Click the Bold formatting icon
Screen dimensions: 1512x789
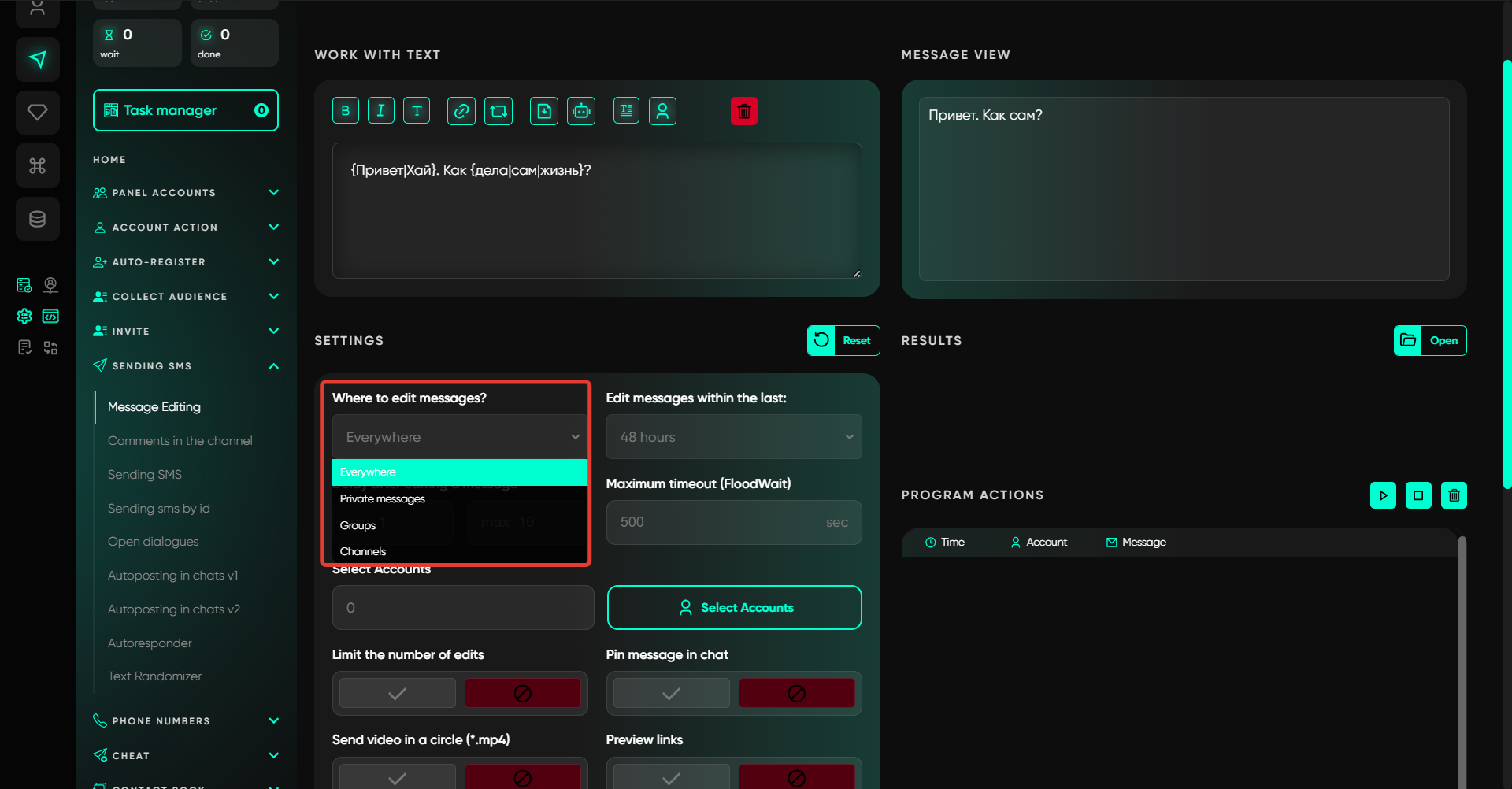coord(345,111)
